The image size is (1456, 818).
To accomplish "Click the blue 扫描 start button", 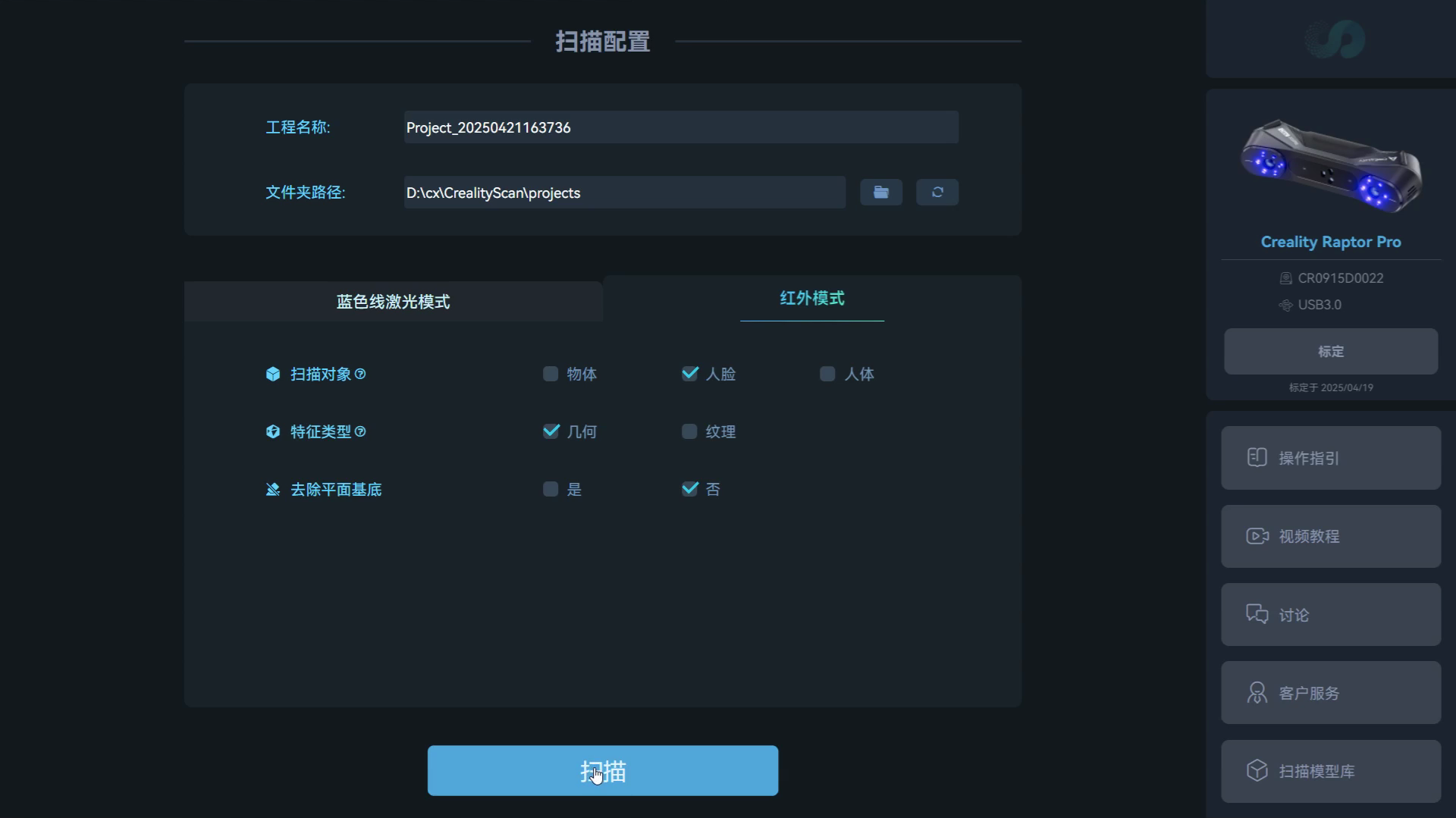I will click(x=602, y=770).
